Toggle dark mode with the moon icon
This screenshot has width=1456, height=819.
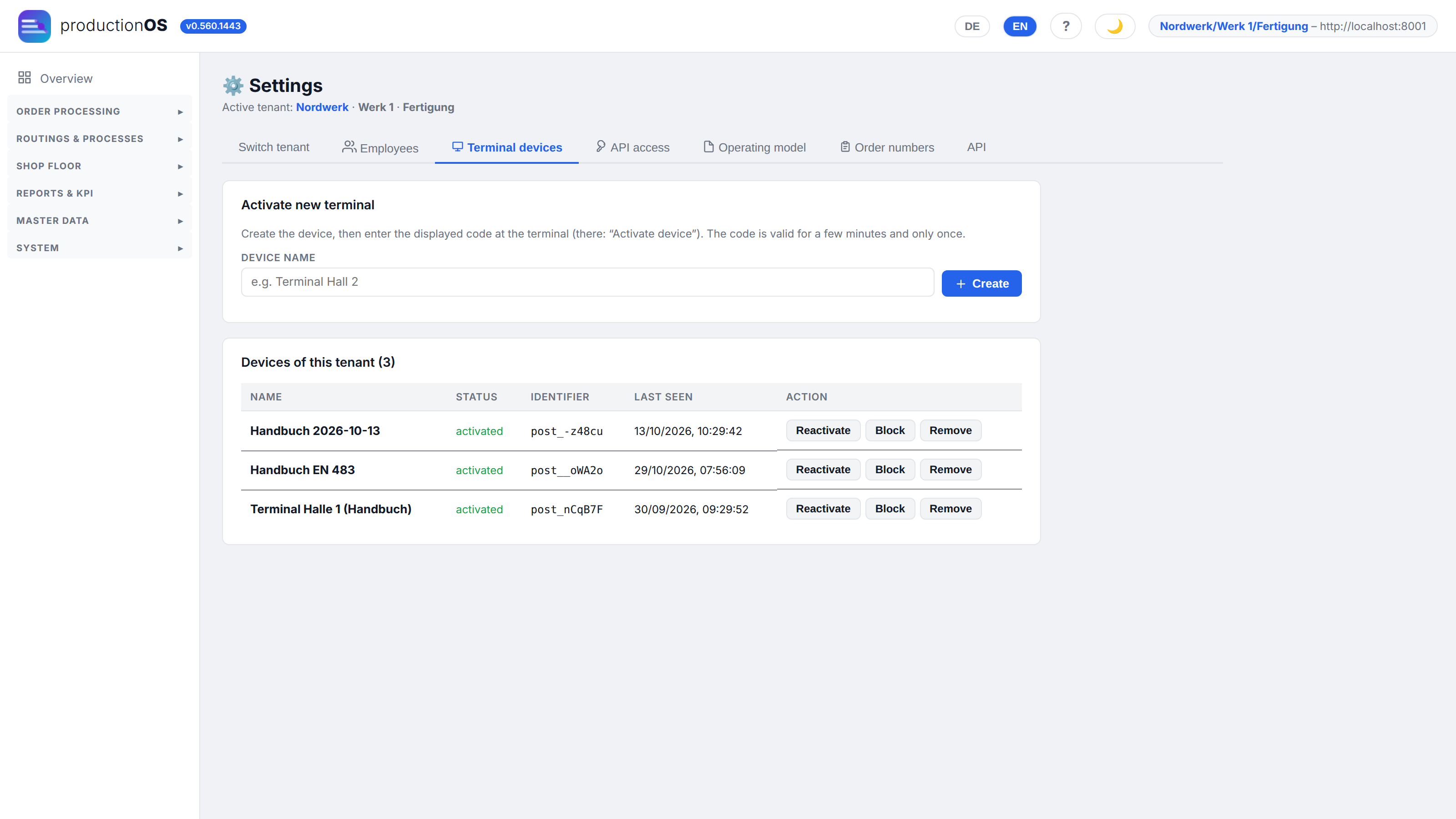point(1115,26)
